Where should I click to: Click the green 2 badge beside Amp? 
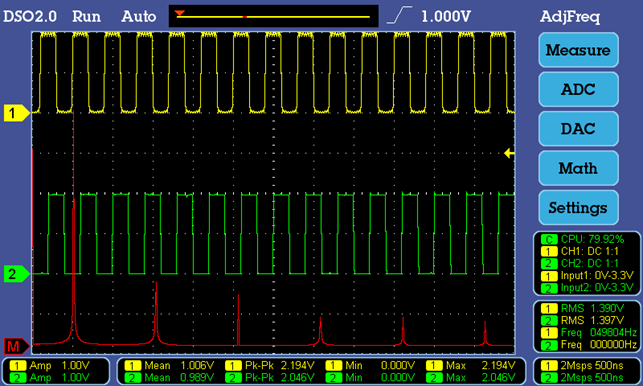pos(17,377)
